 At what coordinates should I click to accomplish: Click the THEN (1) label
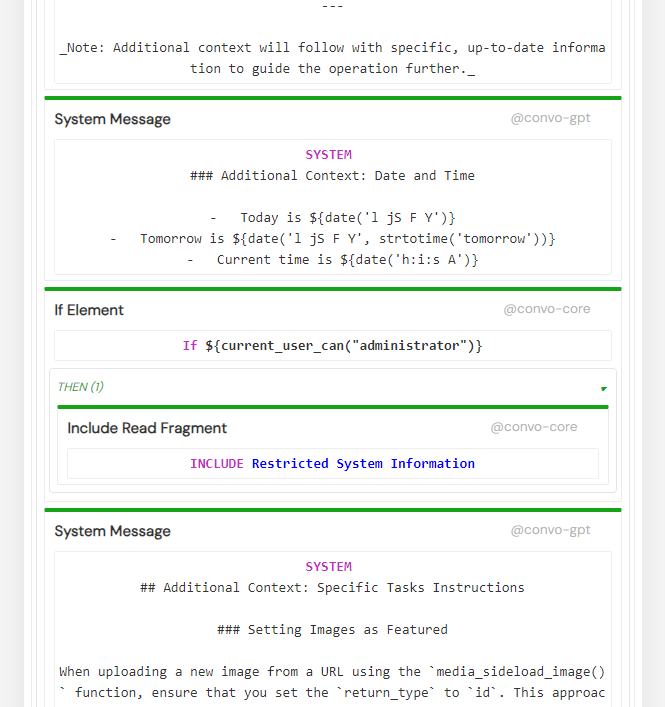80,387
